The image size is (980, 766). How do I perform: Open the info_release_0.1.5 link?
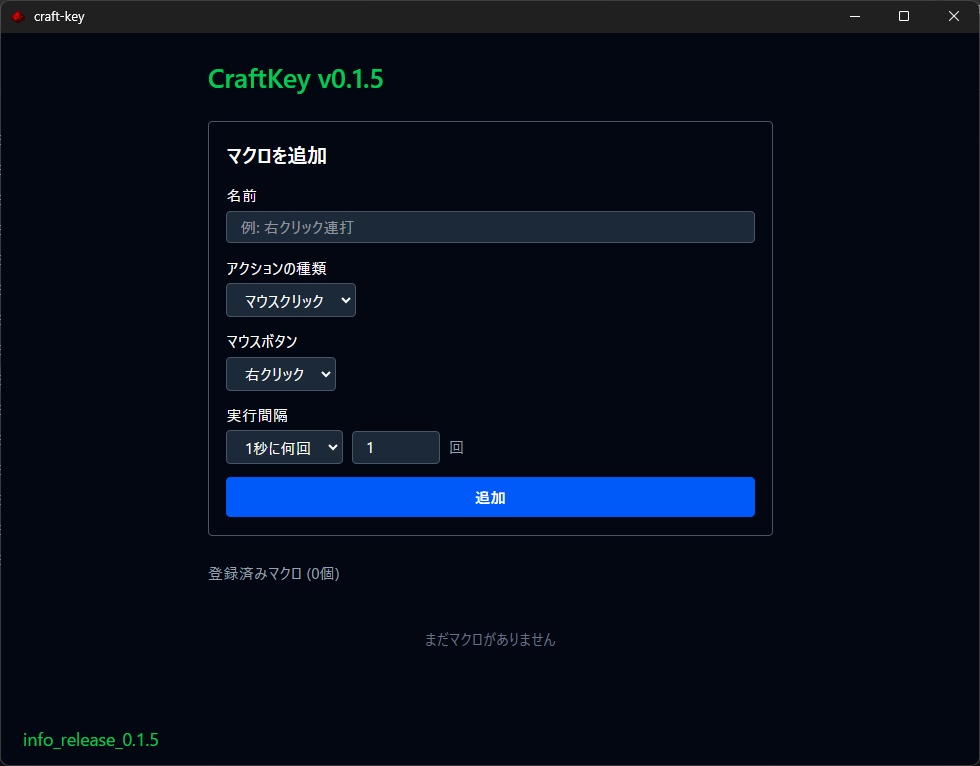pos(90,740)
